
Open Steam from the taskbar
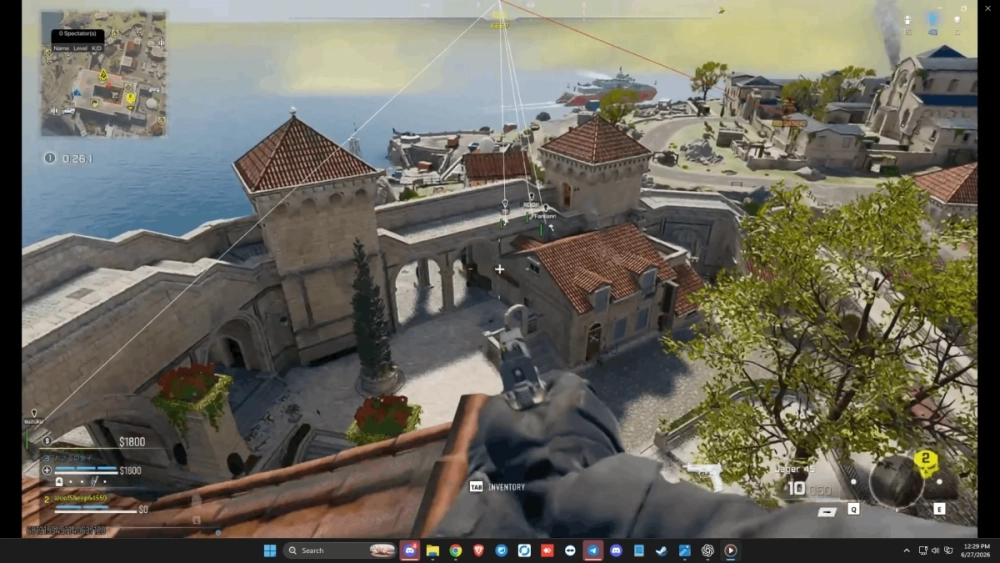pos(661,550)
